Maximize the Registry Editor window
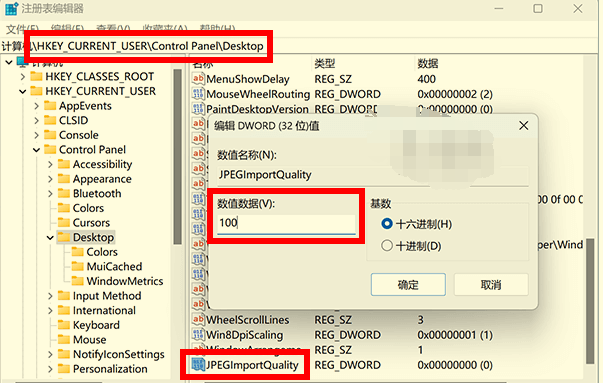The image size is (603, 383). [x=538, y=8]
